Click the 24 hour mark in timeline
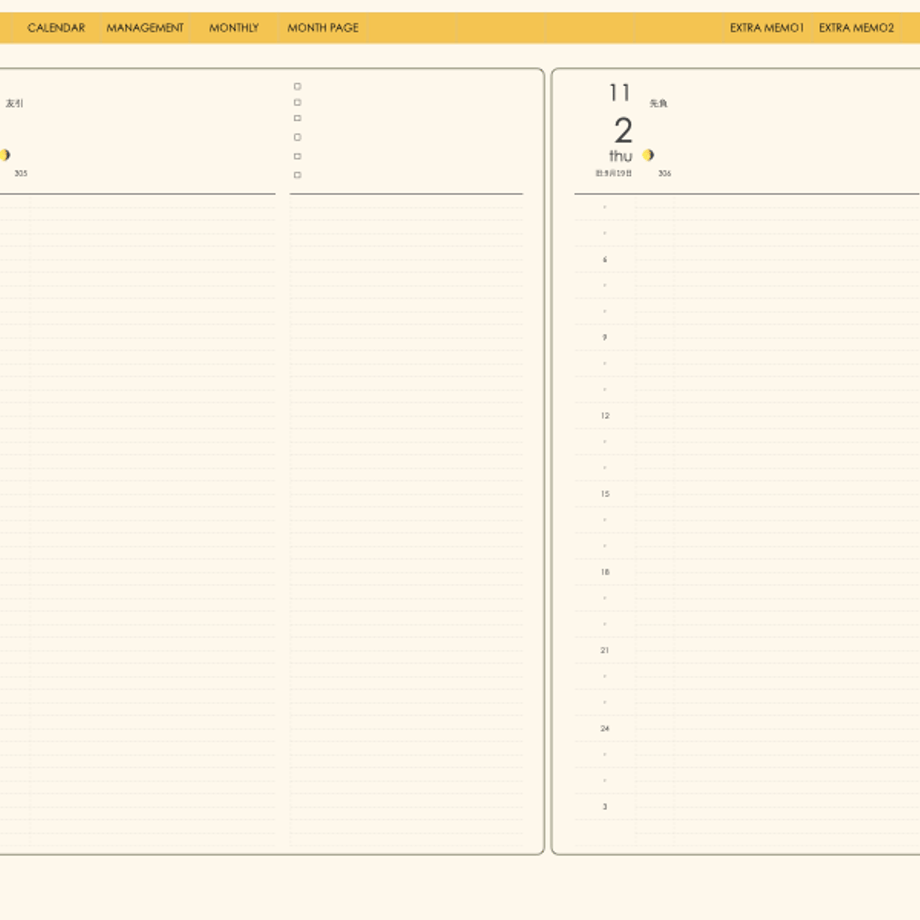 605,728
